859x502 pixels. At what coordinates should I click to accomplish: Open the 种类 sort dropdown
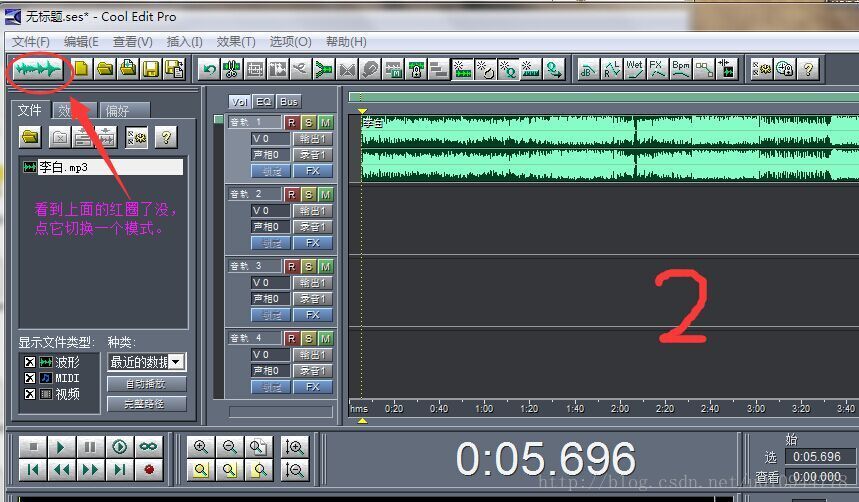tap(176, 362)
